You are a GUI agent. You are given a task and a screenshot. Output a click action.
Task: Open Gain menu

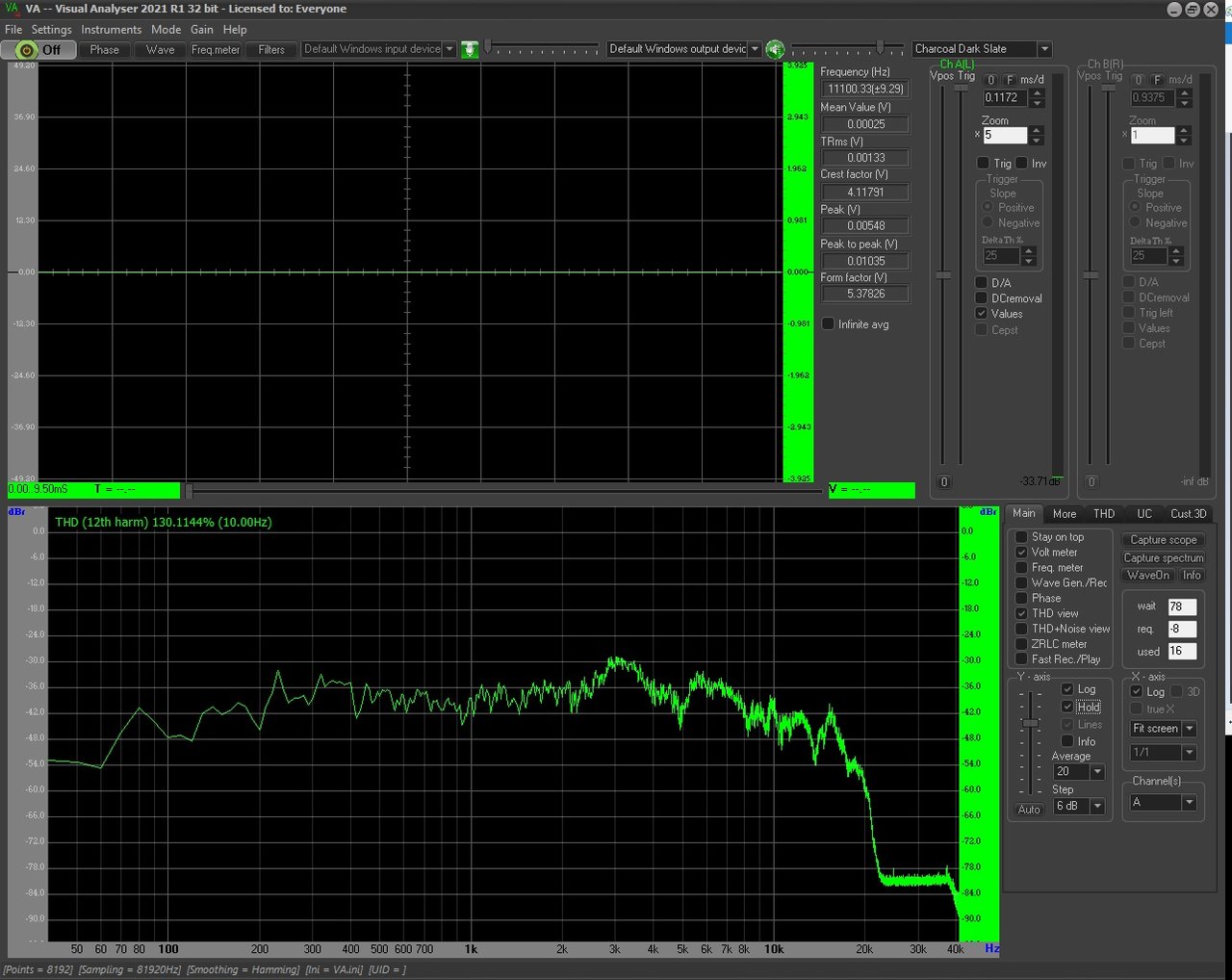tap(202, 30)
